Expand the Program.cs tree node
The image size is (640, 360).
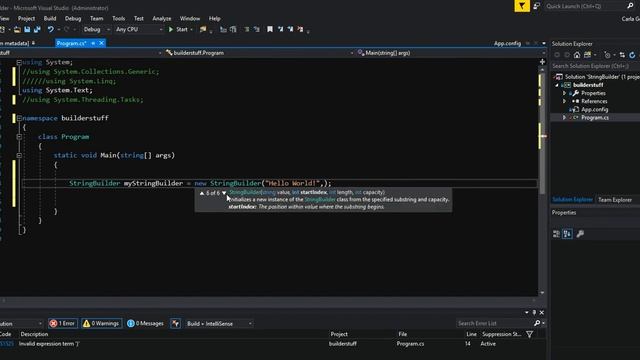coord(564,118)
